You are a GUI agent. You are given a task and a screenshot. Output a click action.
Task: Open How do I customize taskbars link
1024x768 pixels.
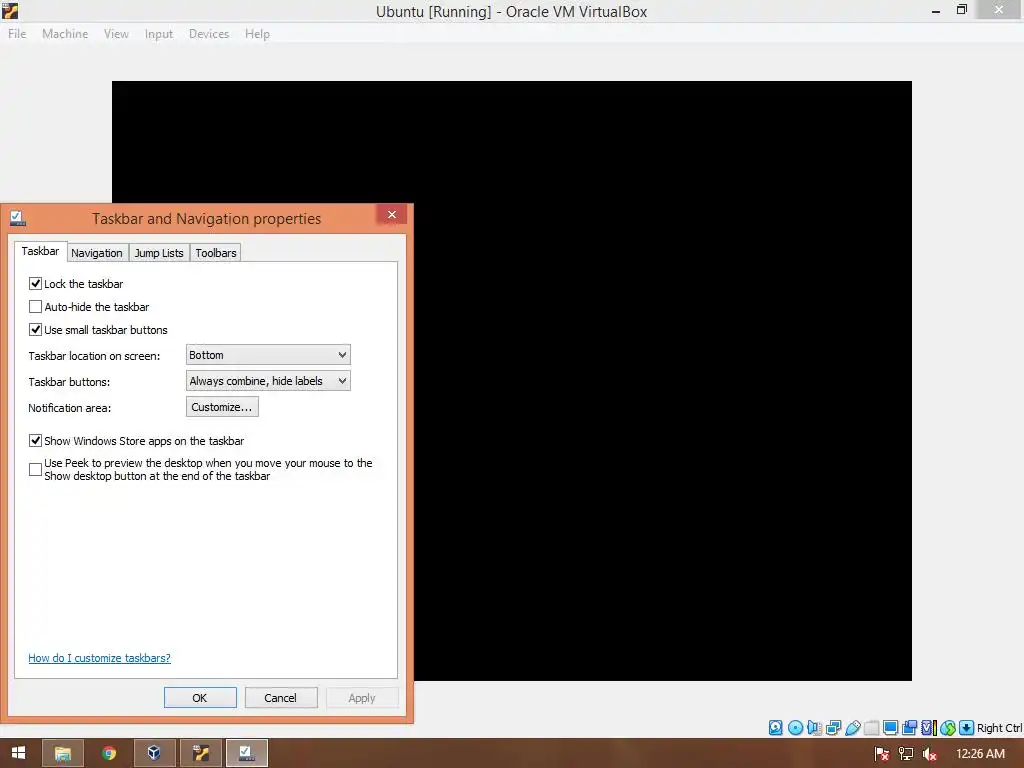point(99,658)
